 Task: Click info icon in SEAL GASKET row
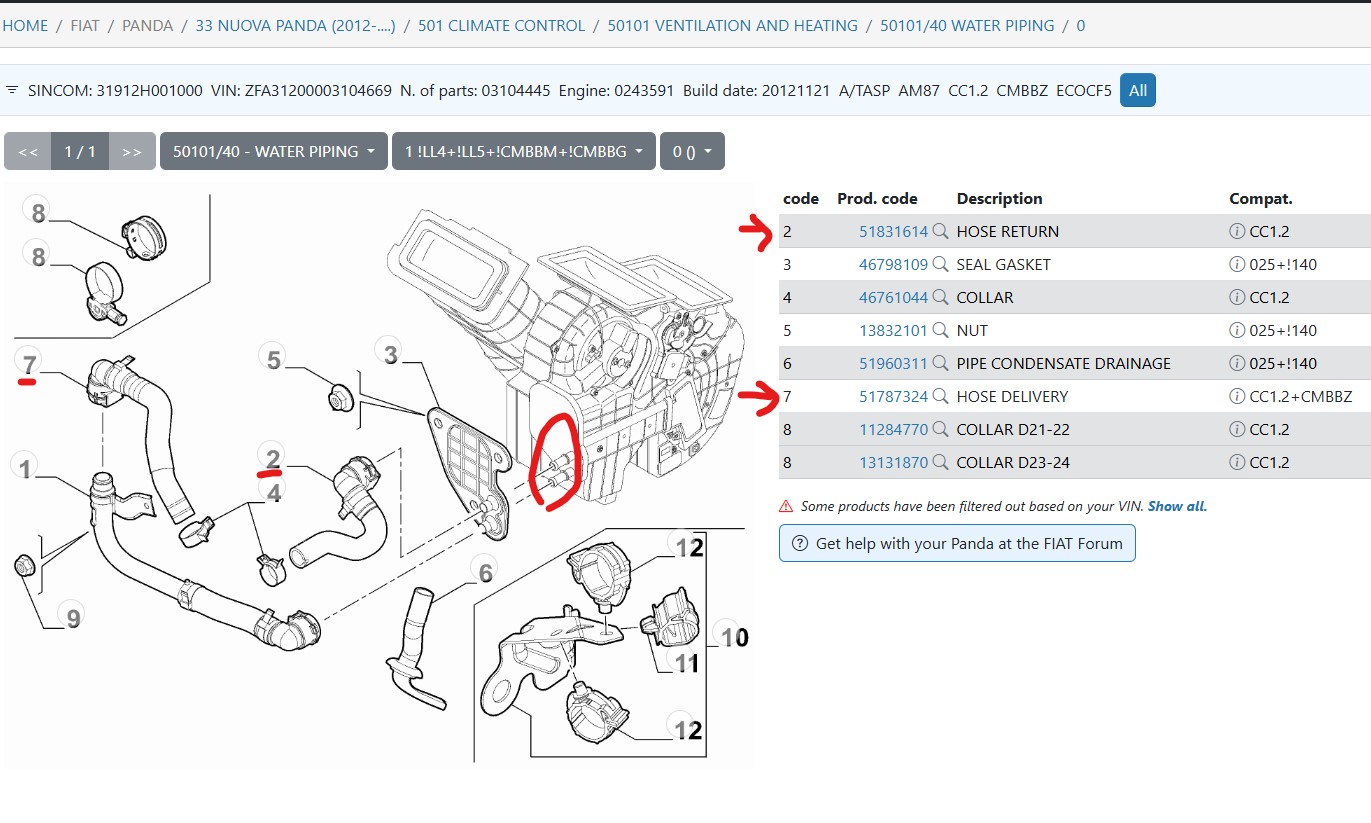pos(1238,264)
